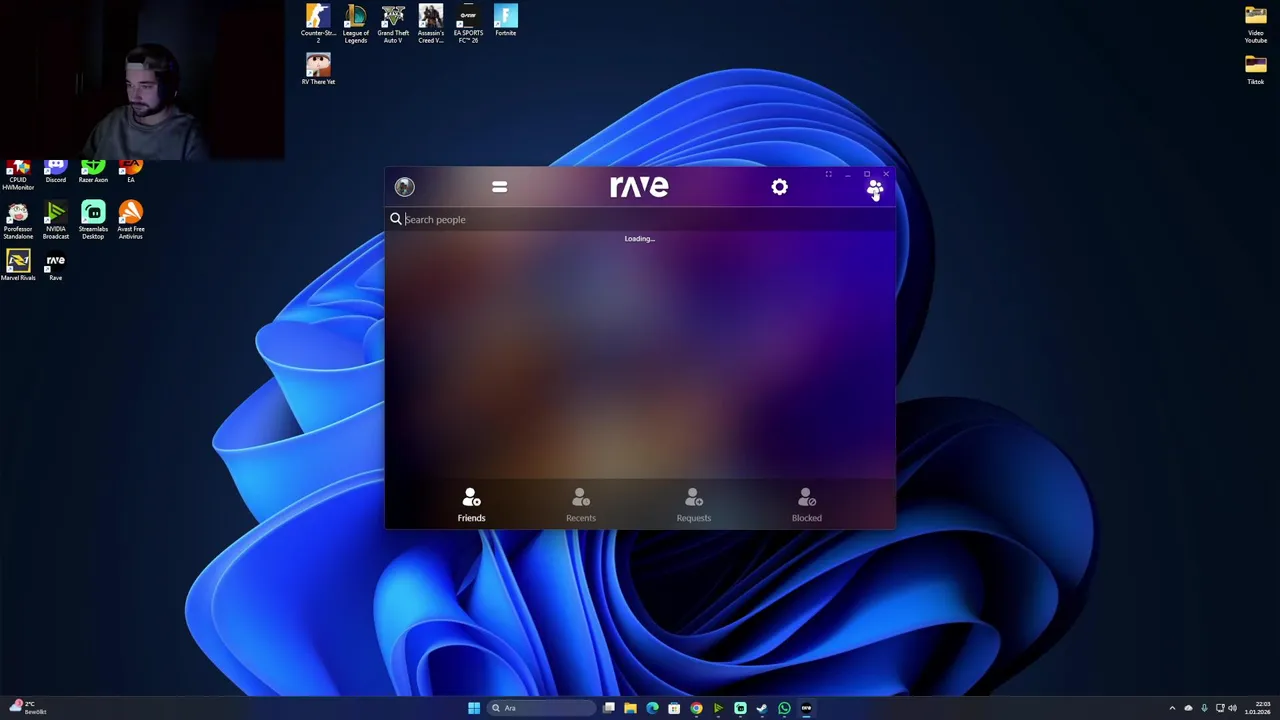Viewport: 1280px width, 720px height.
Task: Select the RV There Yet desktop shortcut
Action: coord(318,70)
